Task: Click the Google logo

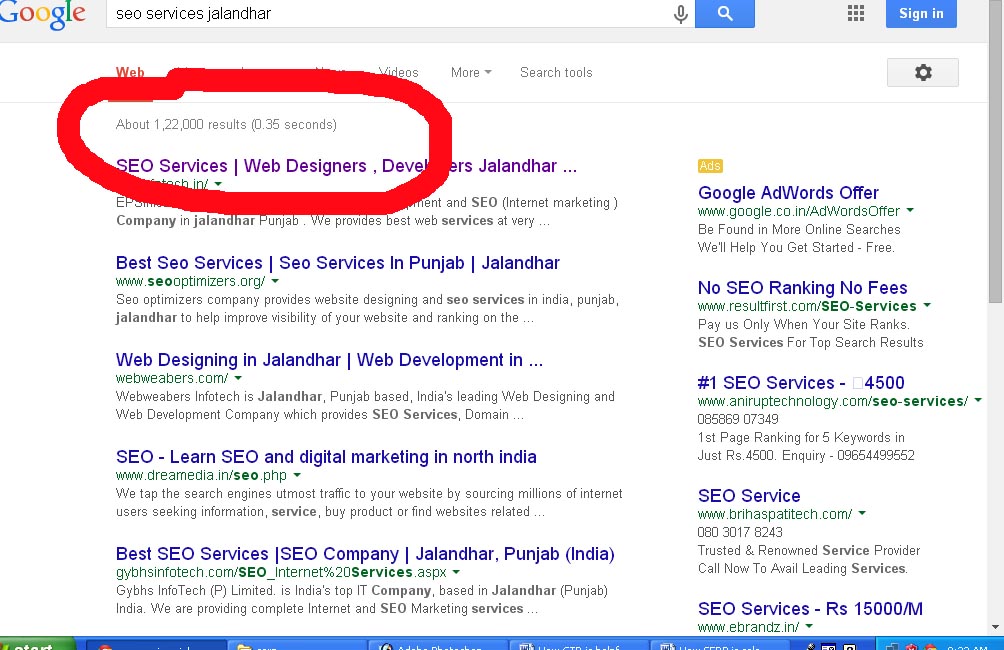Action: [x=42, y=14]
